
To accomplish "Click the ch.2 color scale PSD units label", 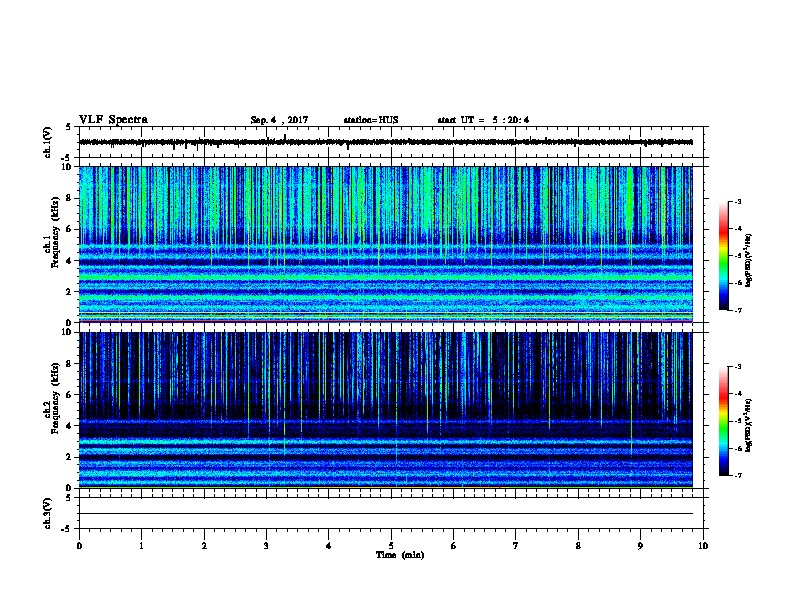I will [748, 426].
